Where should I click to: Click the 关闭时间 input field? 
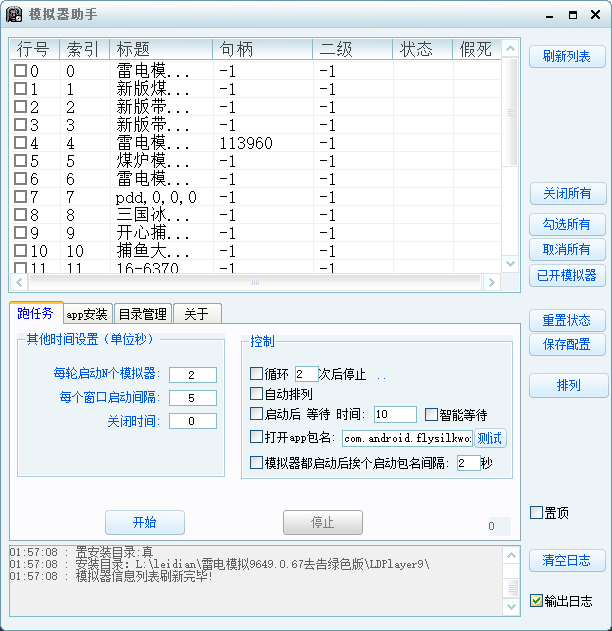coord(193,421)
